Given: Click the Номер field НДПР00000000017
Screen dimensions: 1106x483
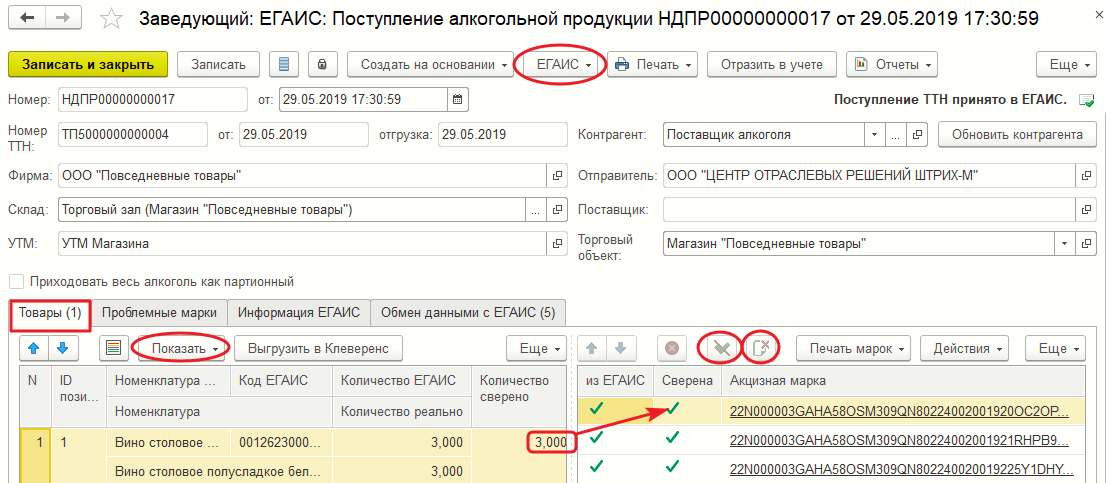Looking at the screenshot, I should [x=152, y=99].
